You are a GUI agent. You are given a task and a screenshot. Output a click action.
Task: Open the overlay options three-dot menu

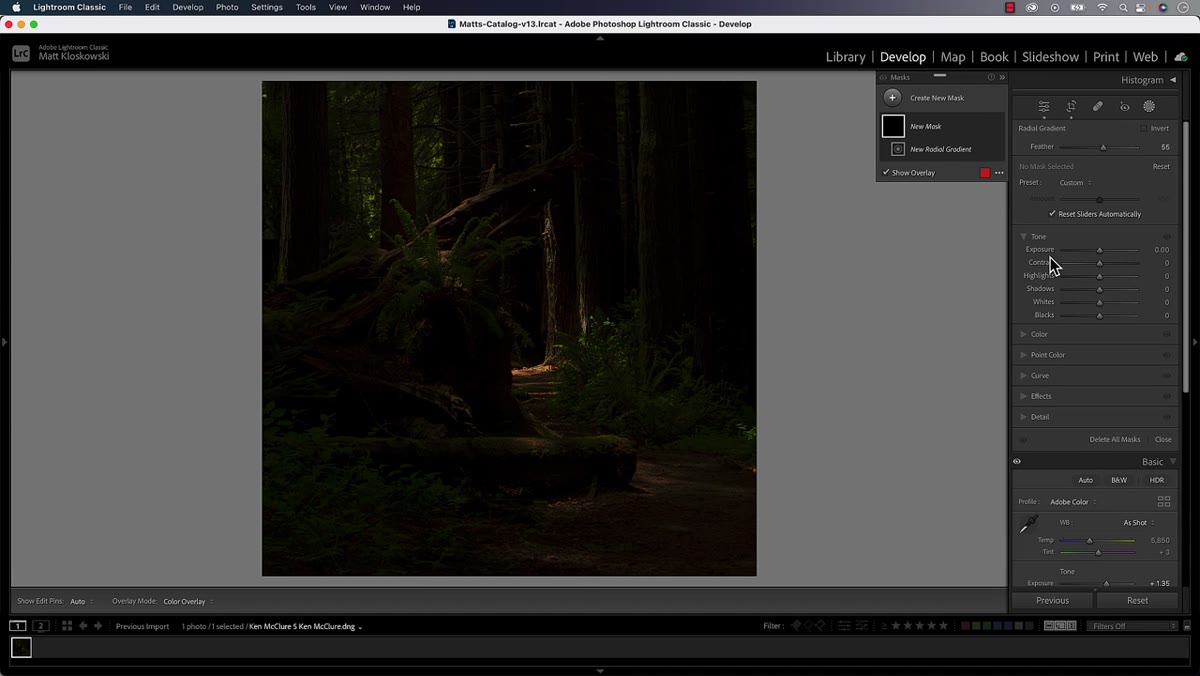click(x=999, y=173)
